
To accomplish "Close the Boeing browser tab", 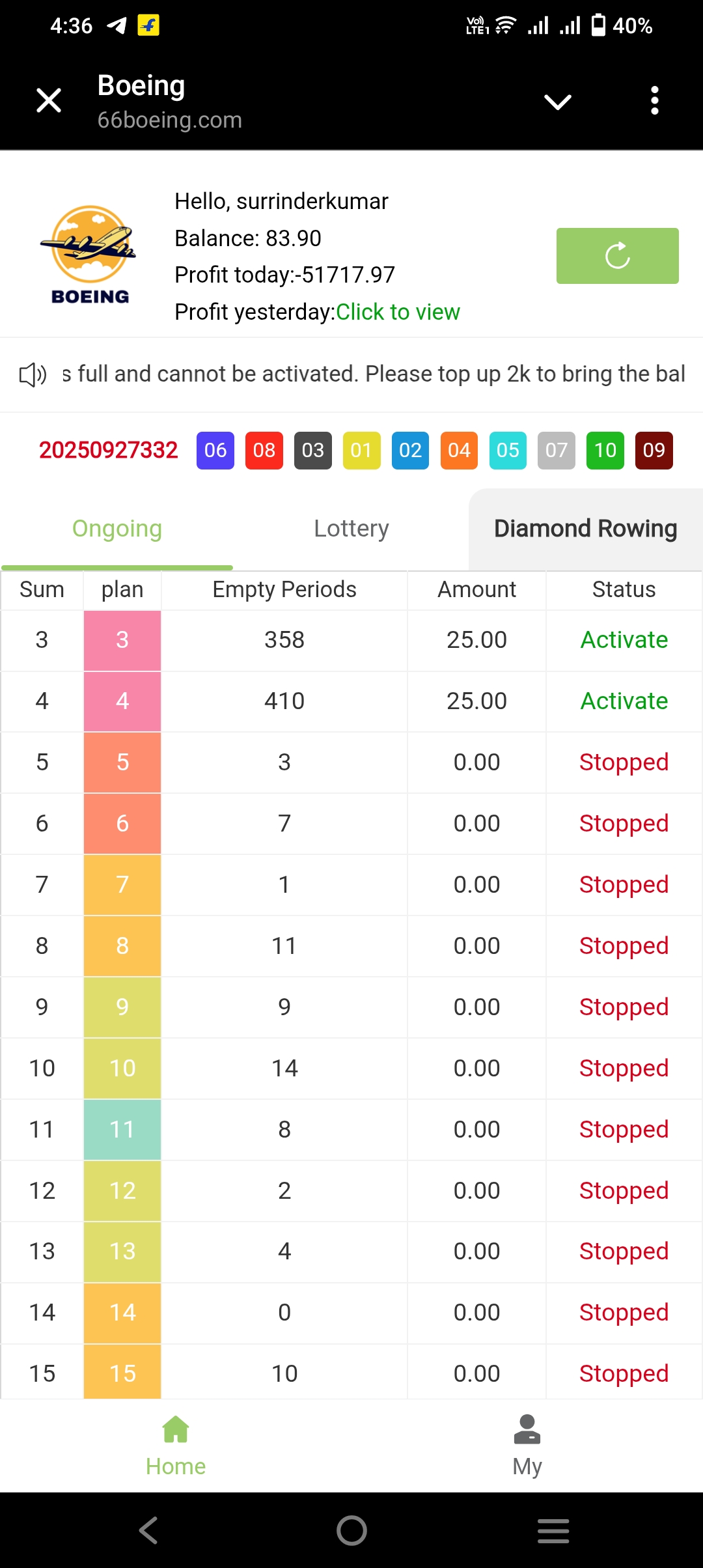I will [49, 101].
